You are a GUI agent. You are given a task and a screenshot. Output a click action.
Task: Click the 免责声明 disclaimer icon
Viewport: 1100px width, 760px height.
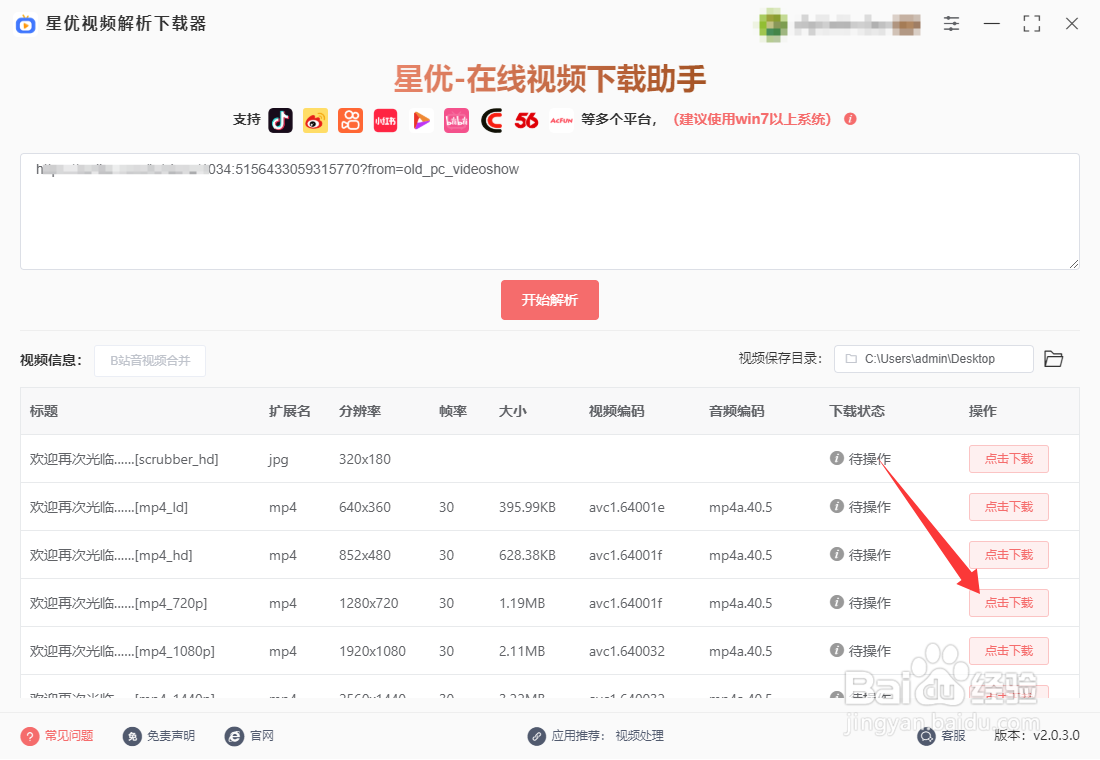click(132, 736)
